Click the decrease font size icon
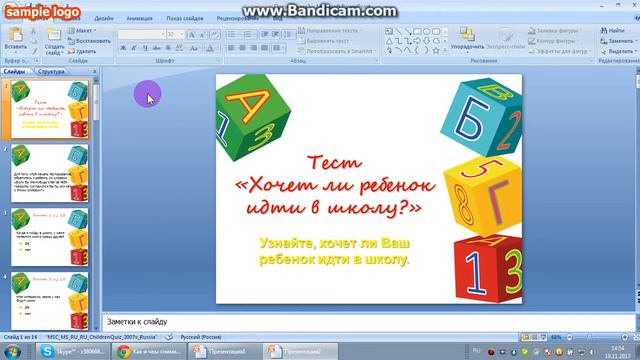The width and height of the screenshot is (640, 360). (x=202, y=35)
